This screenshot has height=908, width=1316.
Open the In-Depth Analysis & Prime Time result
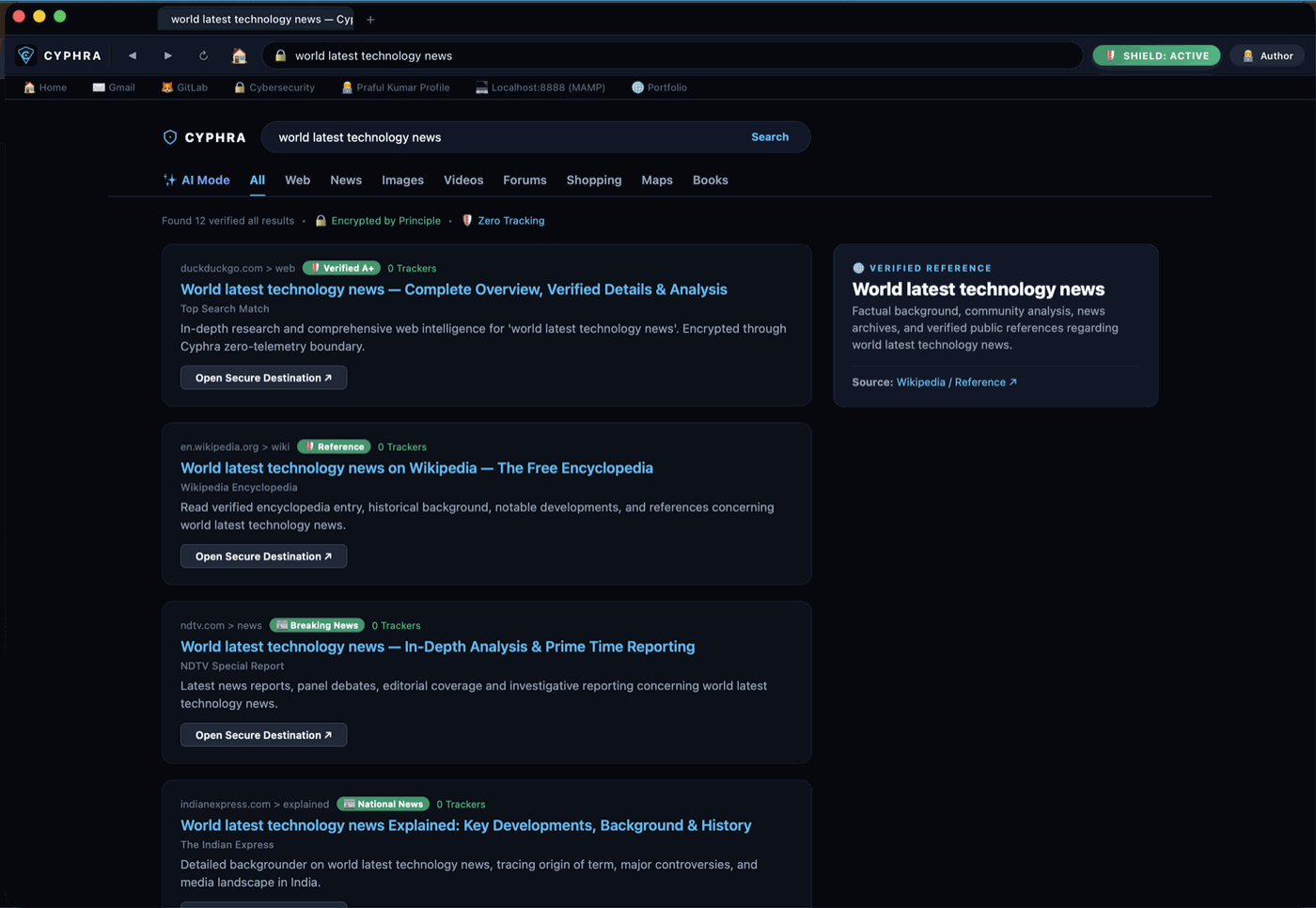click(438, 647)
